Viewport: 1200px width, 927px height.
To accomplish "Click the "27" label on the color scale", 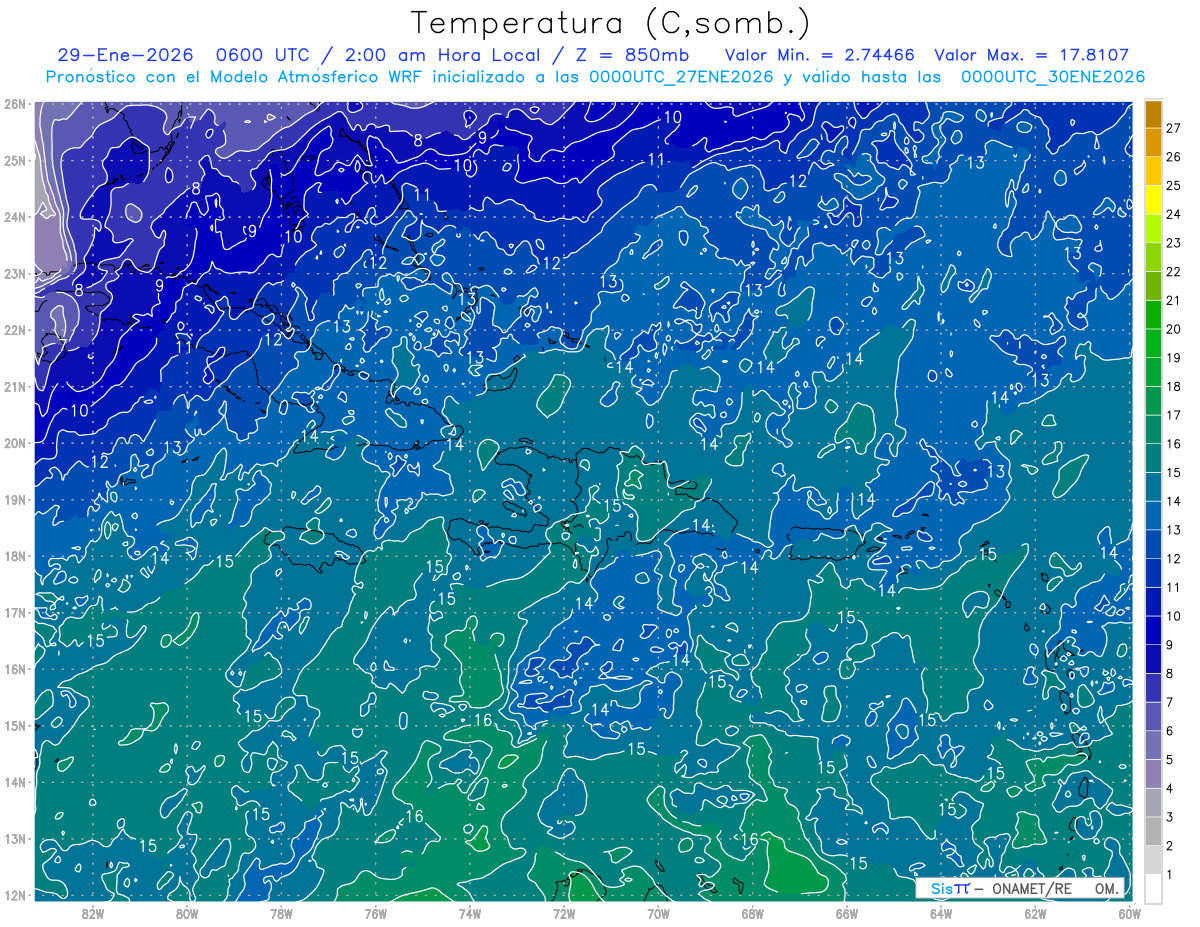I will (x=1174, y=128).
